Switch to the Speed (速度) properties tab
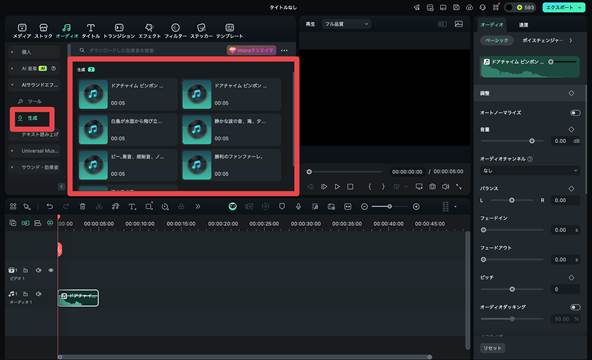 coord(523,25)
